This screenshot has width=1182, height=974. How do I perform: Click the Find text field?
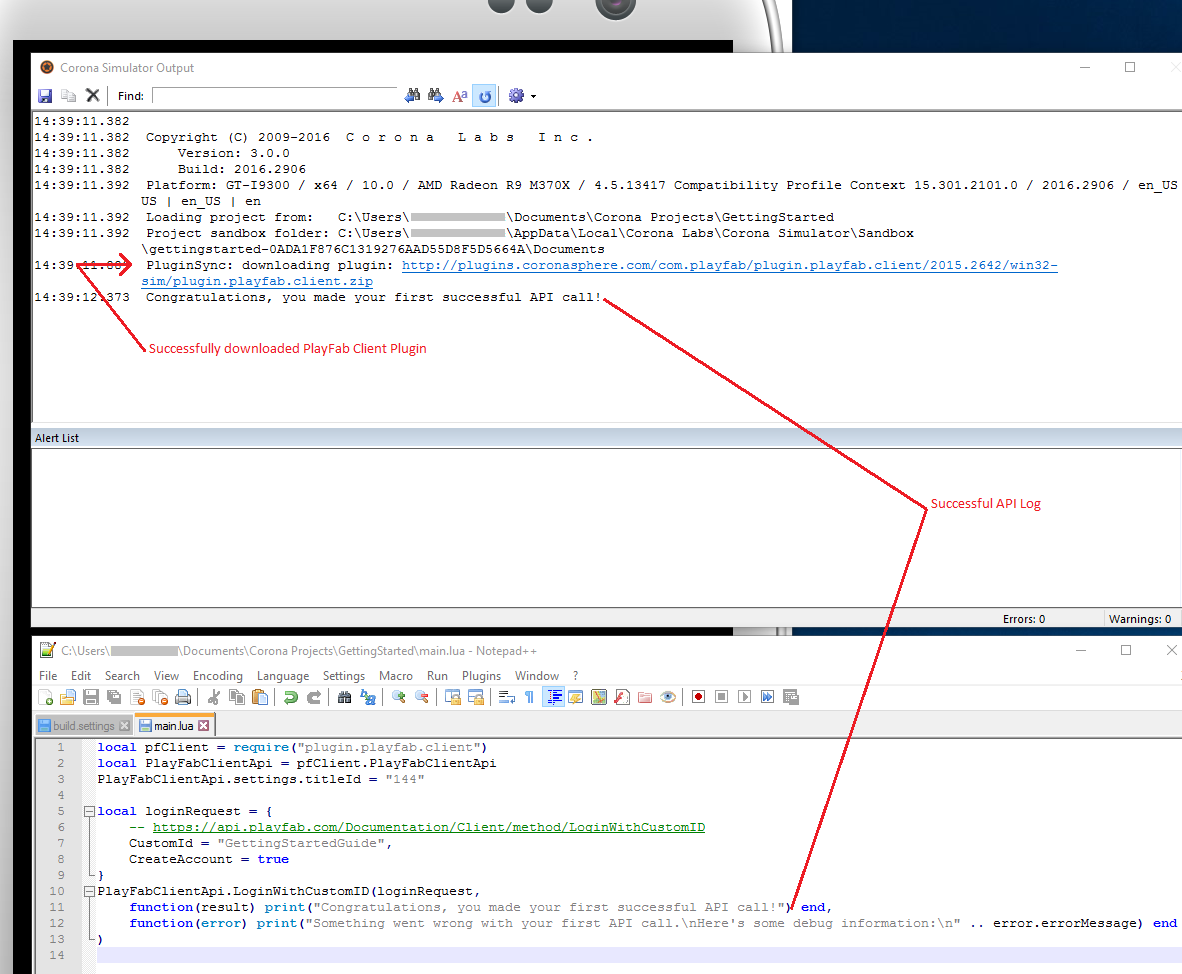[274, 96]
